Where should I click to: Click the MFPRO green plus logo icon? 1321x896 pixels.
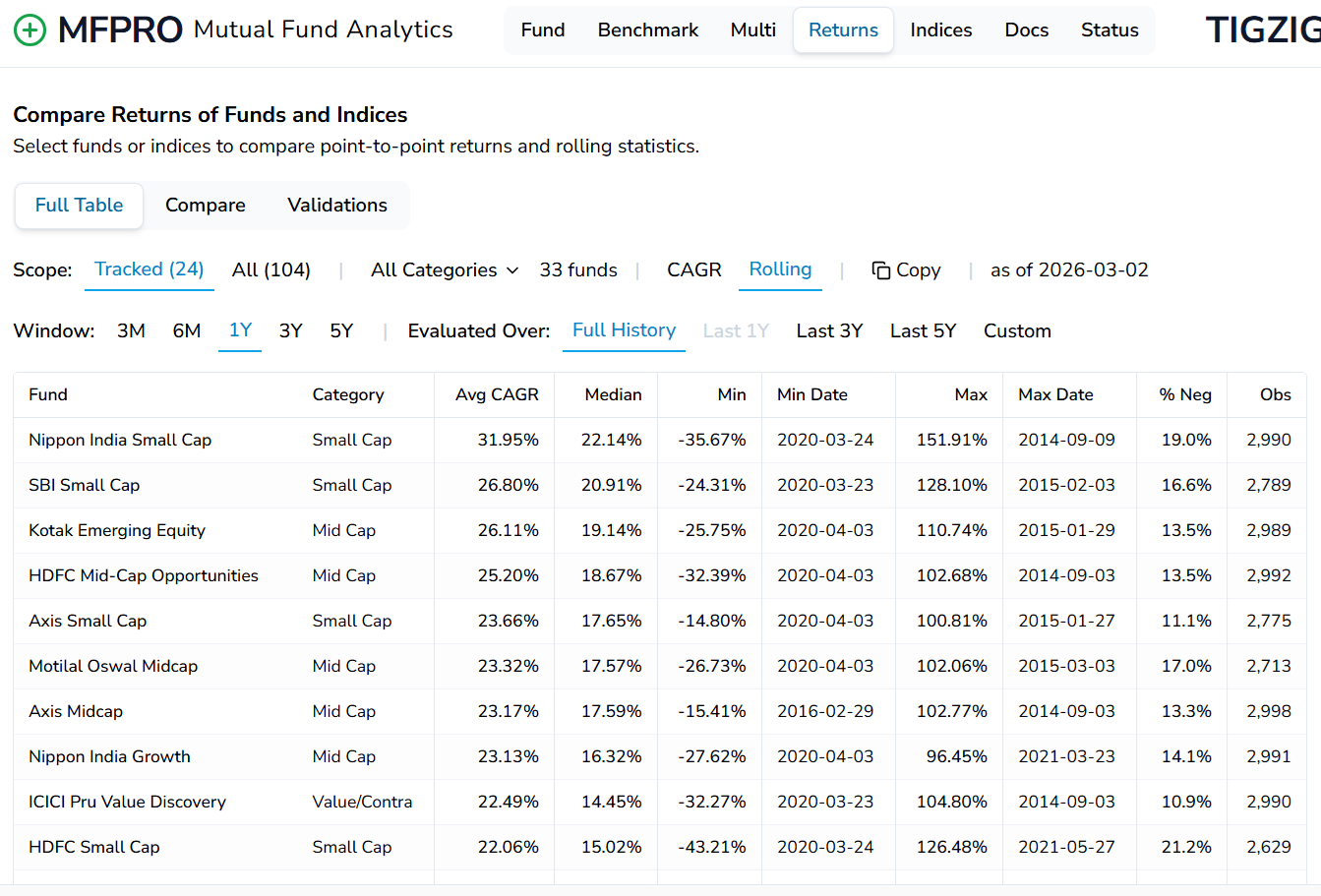30,30
